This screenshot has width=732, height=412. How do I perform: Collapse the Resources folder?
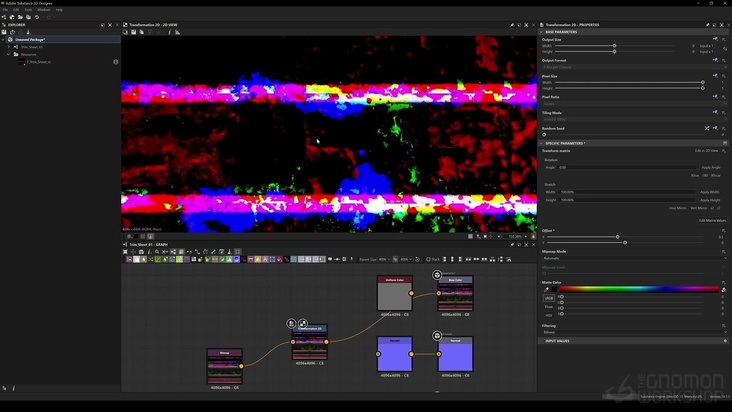pos(9,54)
